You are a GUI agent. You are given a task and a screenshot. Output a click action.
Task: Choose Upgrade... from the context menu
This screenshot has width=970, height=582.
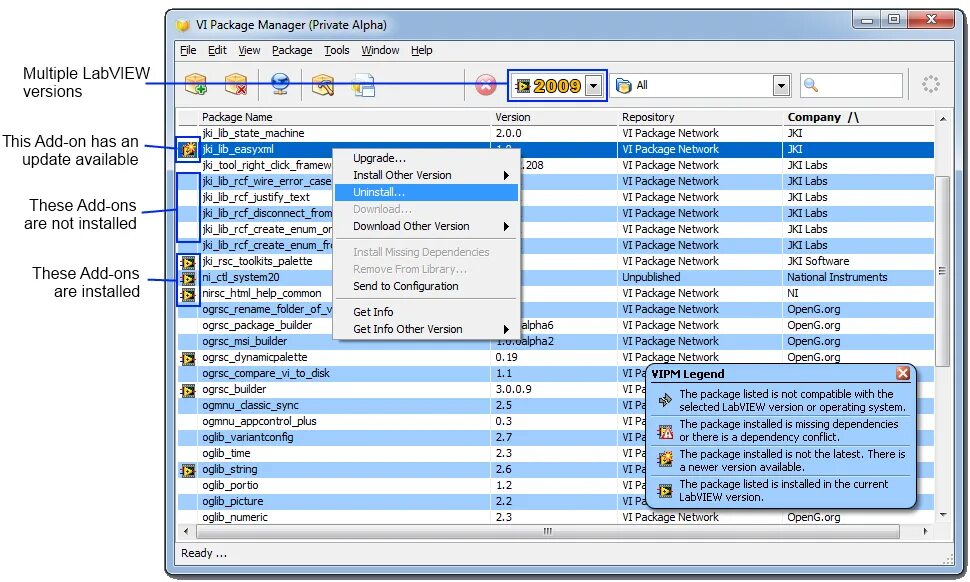[426, 158]
